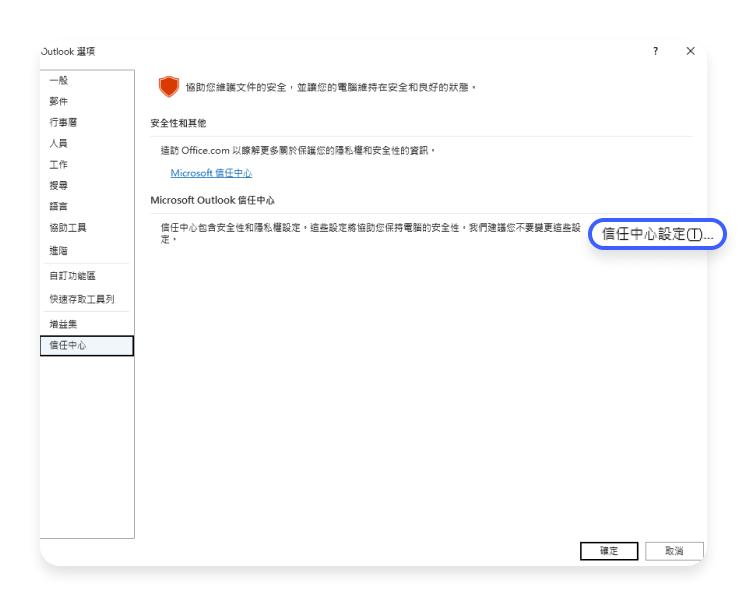
Task: Click the Microsoft Outlook 信任中心 heading
Action: (x=212, y=200)
